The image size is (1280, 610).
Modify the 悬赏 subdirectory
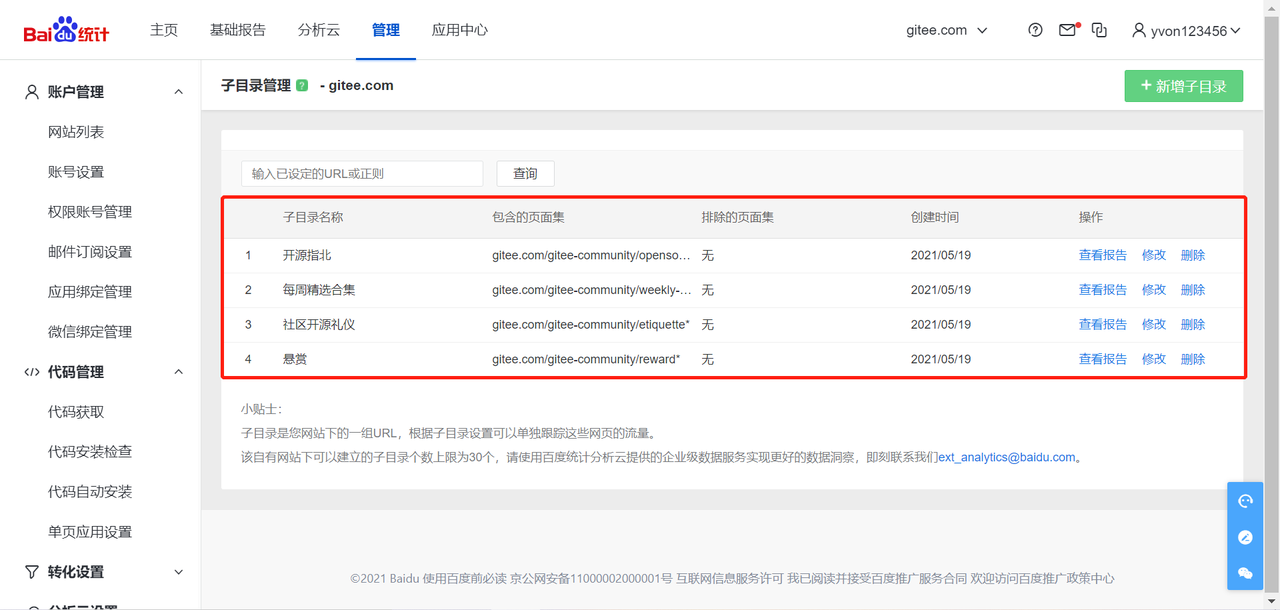[x=1154, y=359]
